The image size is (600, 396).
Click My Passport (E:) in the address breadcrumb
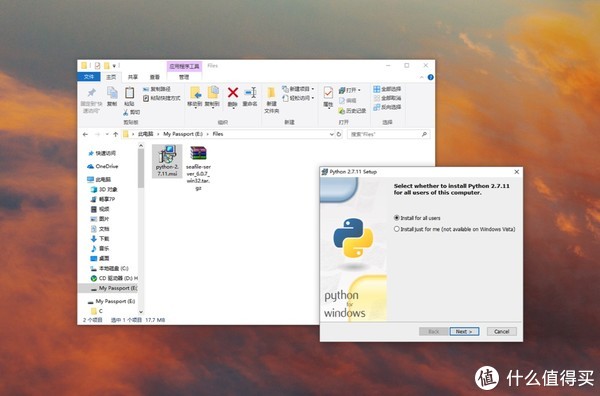point(183,134)
